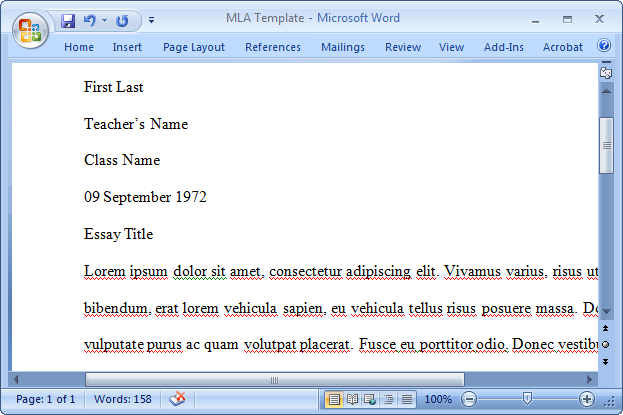
Task: Click the word 'vulputate' in the paragraph
Action: (x=114, y=344)
